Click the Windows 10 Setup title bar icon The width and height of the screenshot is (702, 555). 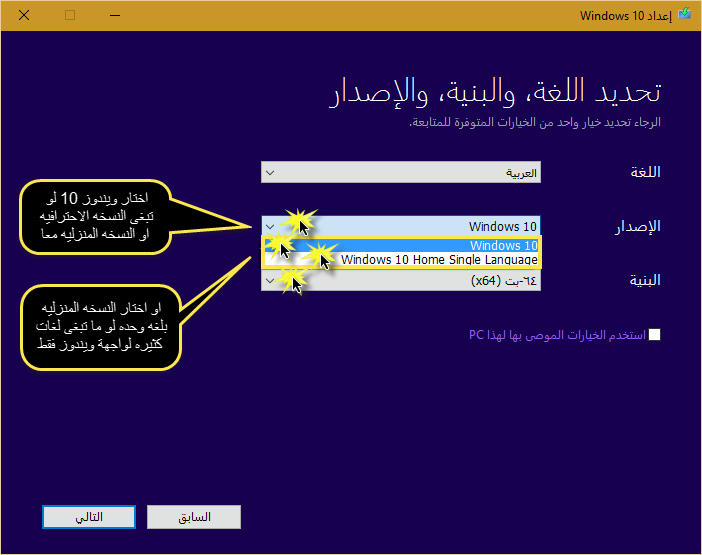pyautogui.click(x=685, y=14)
